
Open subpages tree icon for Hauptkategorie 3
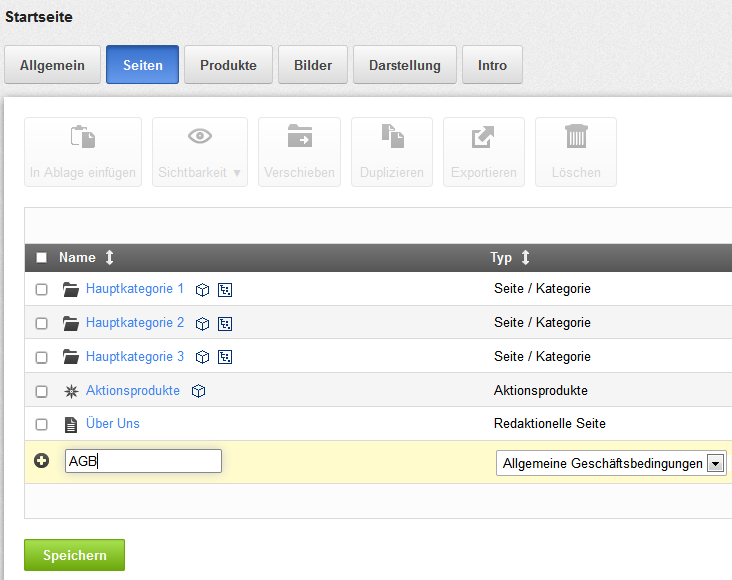pyautogui.click(x=225, y=357)
